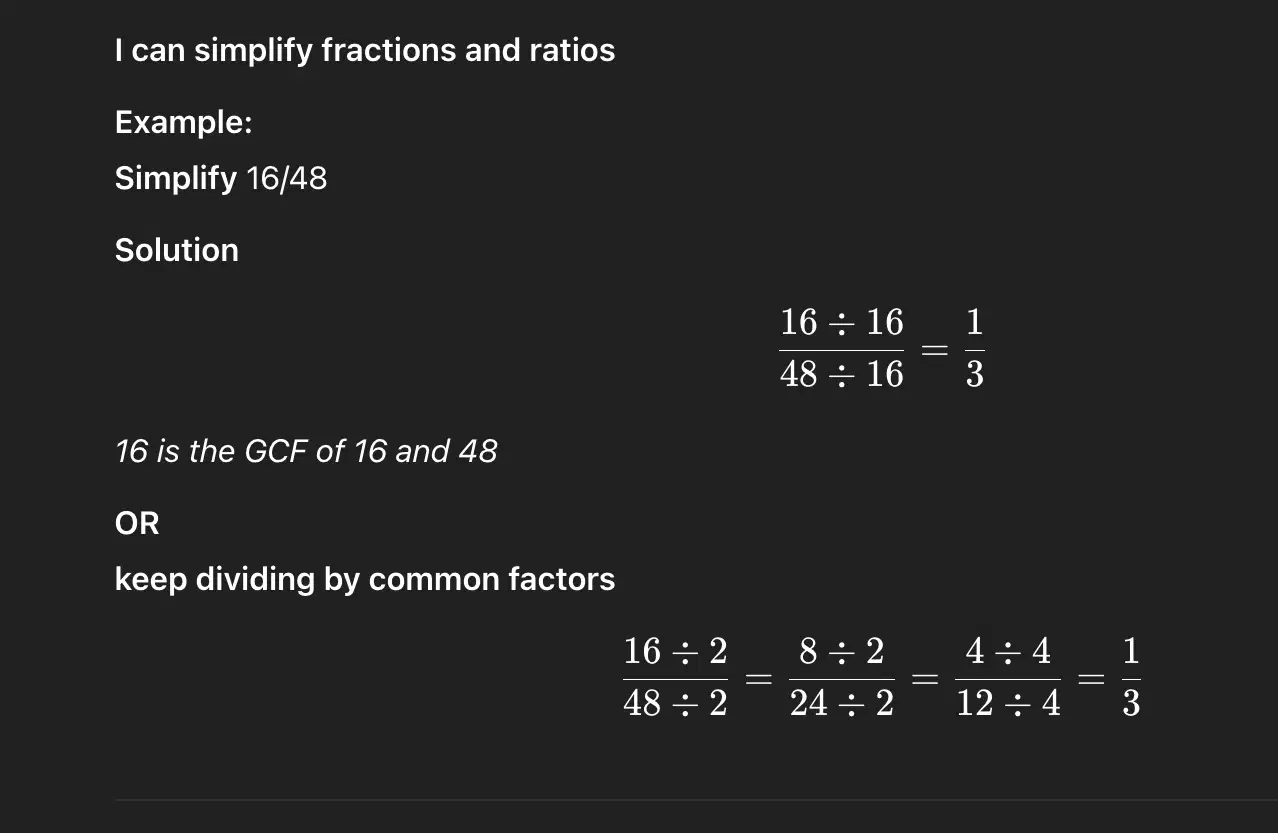Image resolution: width=1278 pixels, height=833 pixels.
Task: Click the horizontal divider line at the bottom
Action: [696, 800]
